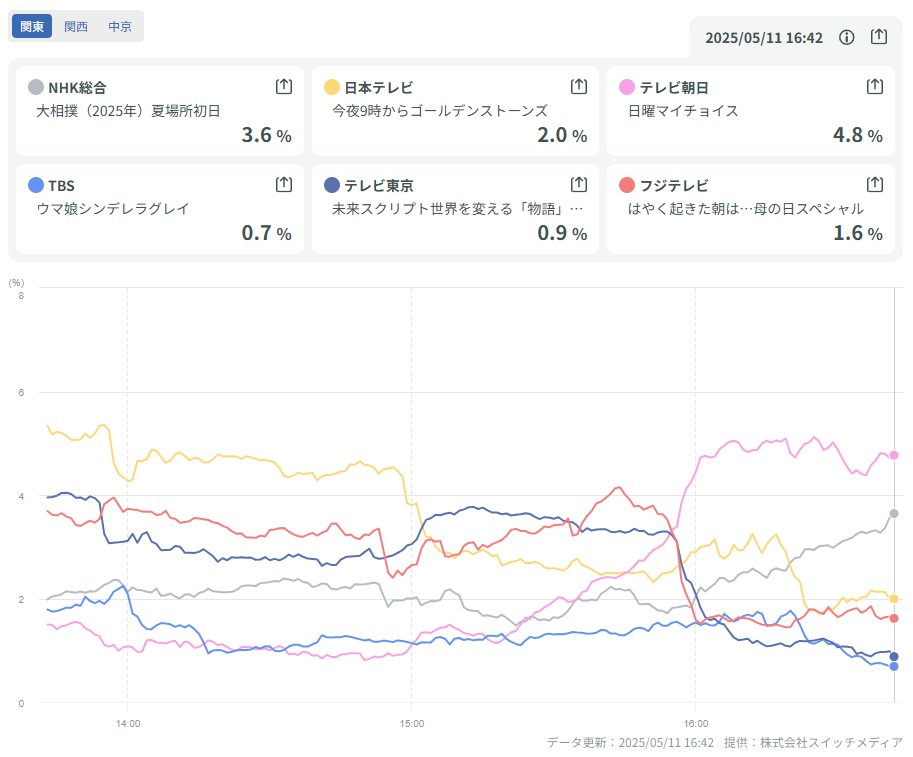Switch to the 中京 region tab
913x757 pixels.
120,26
